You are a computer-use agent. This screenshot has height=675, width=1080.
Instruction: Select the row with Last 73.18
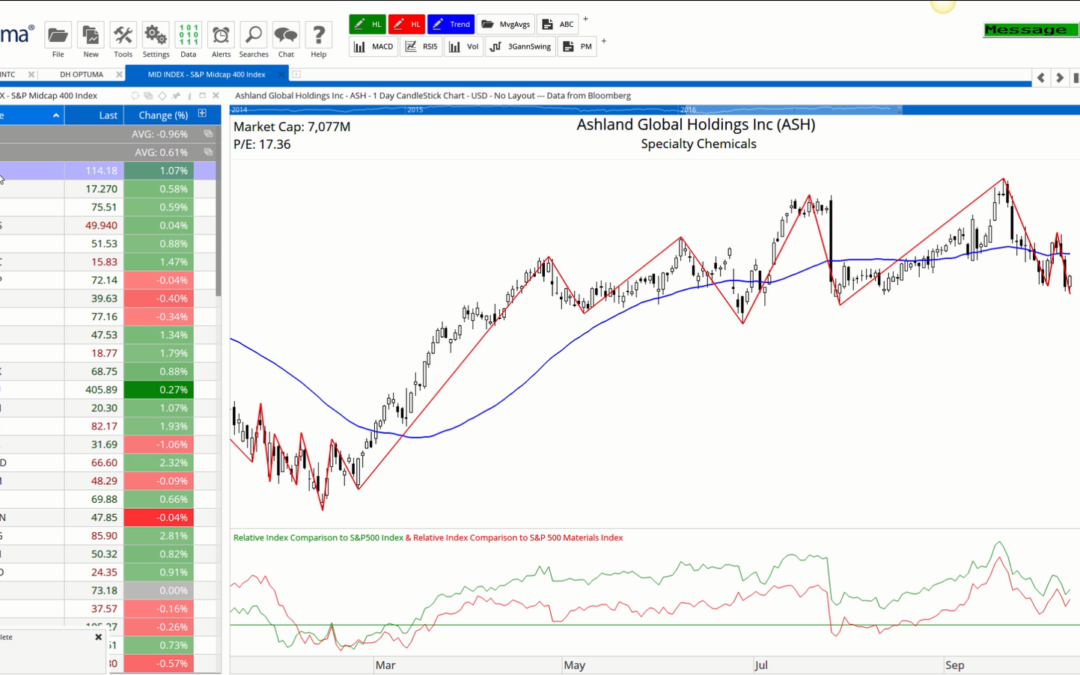pyautogui.click(x=107, y=590)
